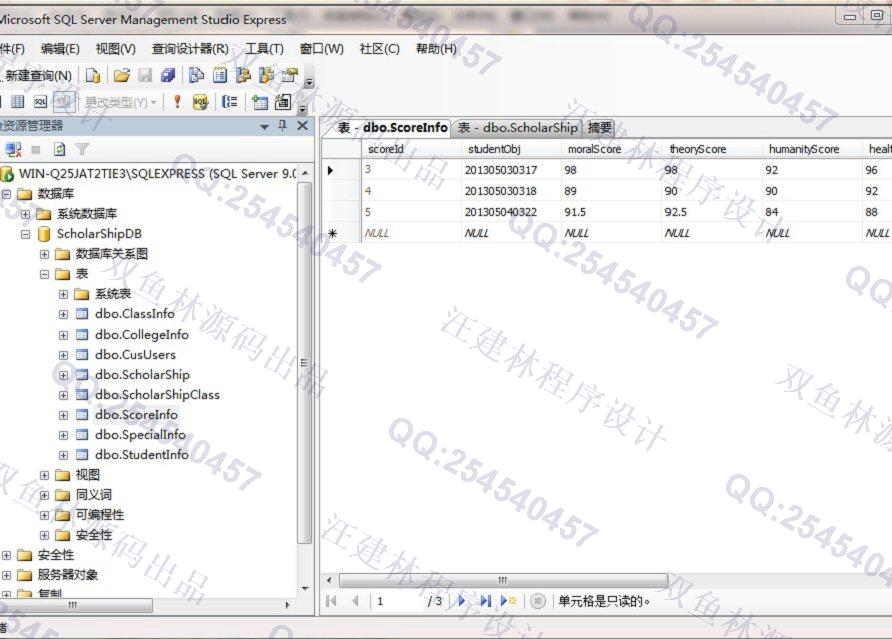The image size is (892, 639).
Task: Expand the 可编程性 folder
Action: [x=44, y=516]
